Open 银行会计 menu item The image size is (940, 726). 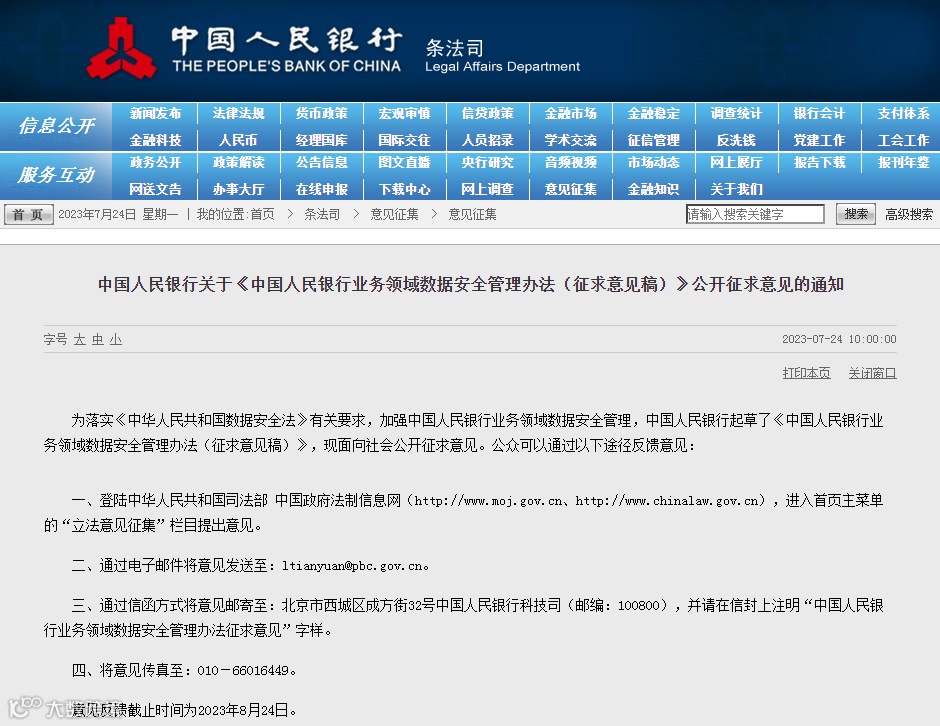[x=820, y=113]
